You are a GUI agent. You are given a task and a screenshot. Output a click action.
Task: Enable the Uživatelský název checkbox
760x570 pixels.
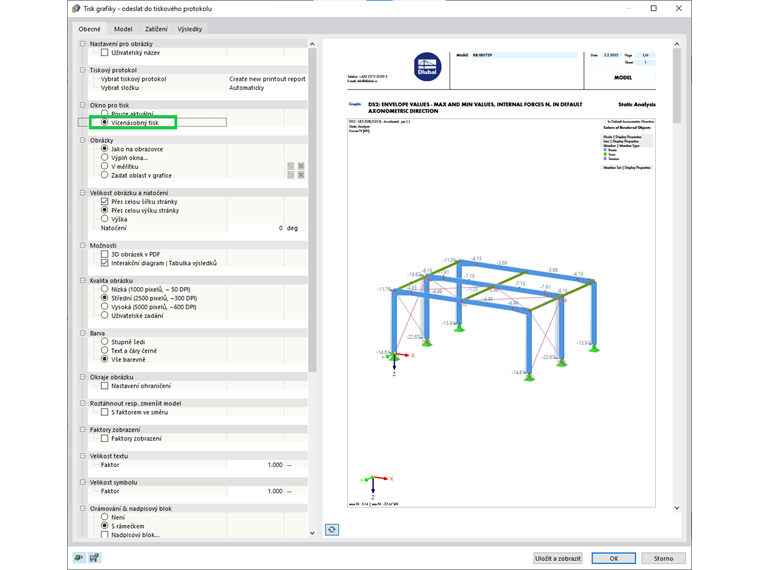(104, 52)
